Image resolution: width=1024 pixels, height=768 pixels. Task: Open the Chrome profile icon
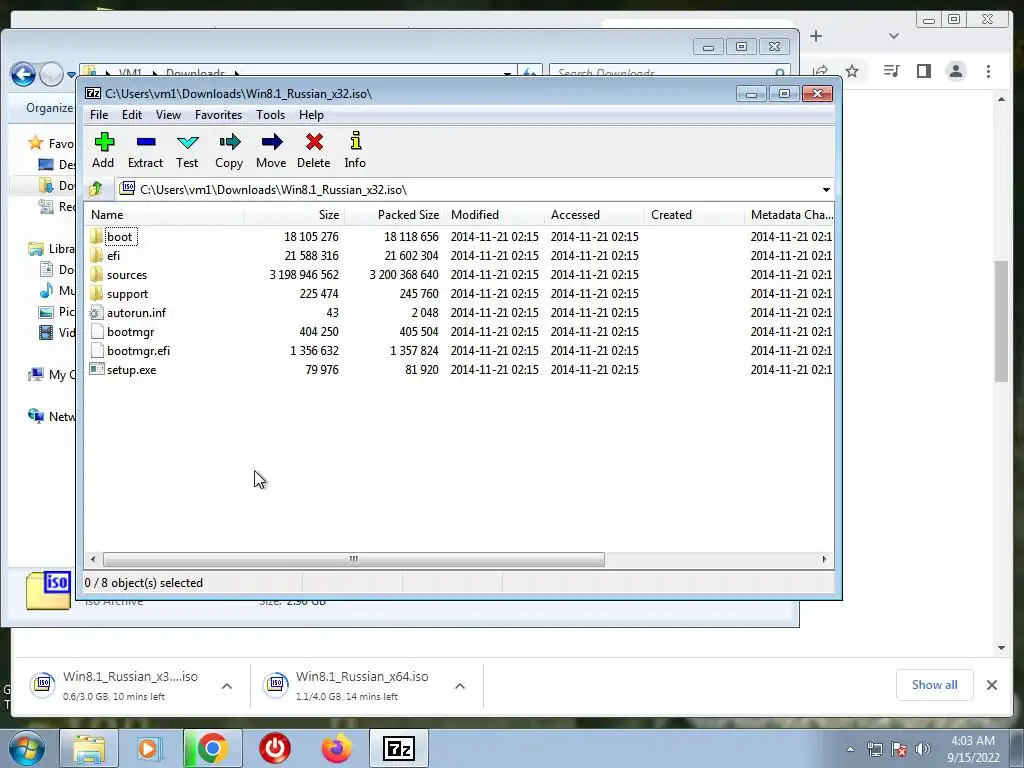(956, 71)
